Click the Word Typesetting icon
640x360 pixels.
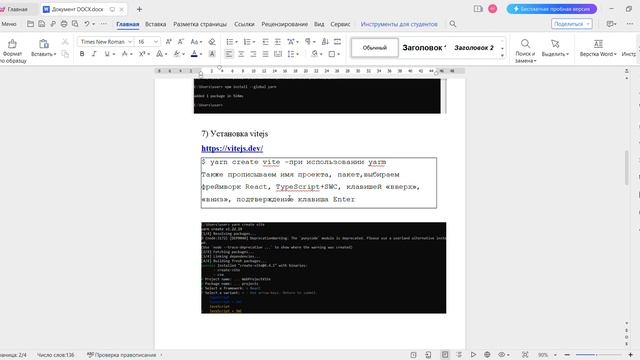pos(598,44)
